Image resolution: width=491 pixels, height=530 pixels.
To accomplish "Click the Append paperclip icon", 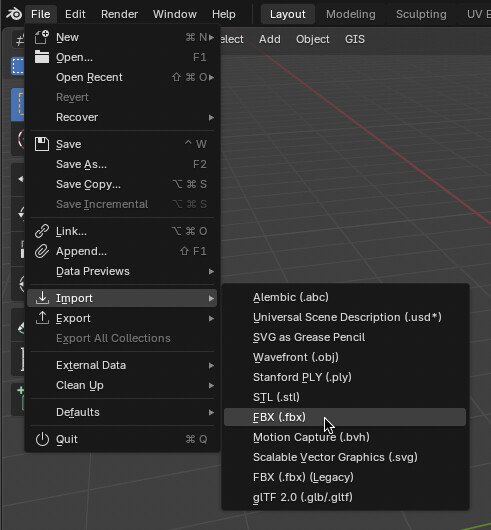I will point(42,251).
